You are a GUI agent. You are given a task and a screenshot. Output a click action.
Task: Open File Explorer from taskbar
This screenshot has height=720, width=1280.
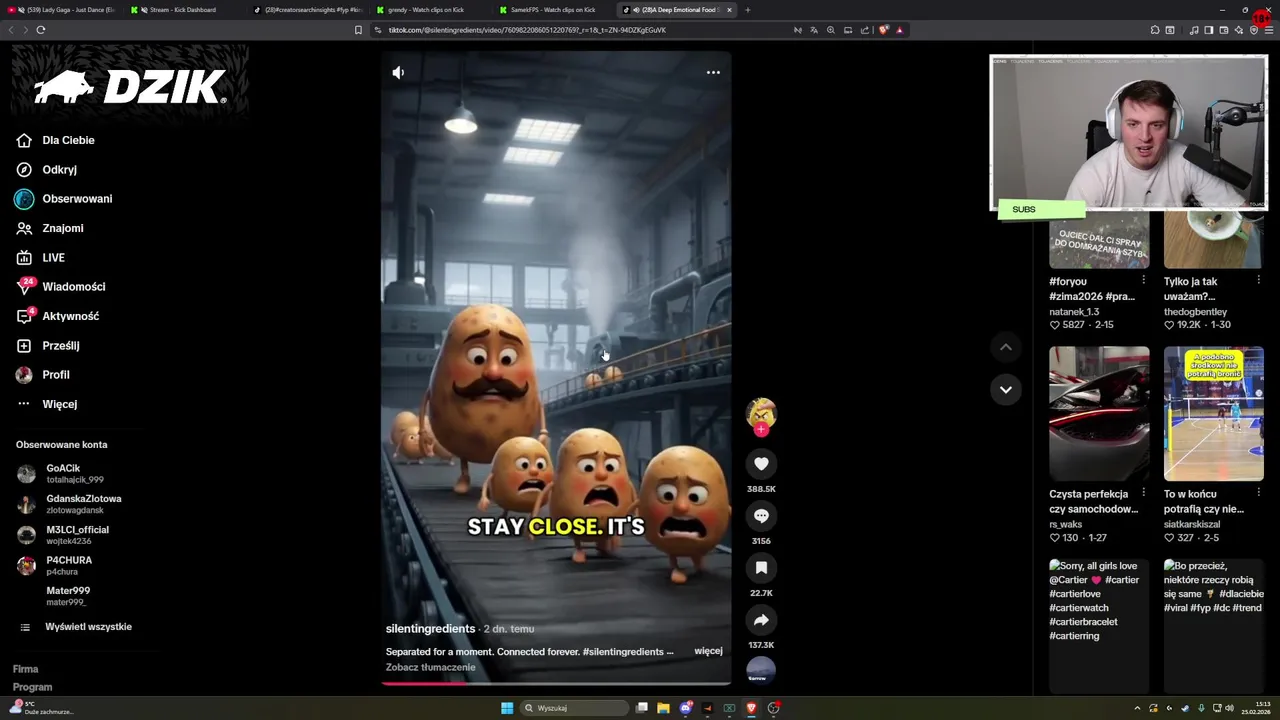[663, 708]
